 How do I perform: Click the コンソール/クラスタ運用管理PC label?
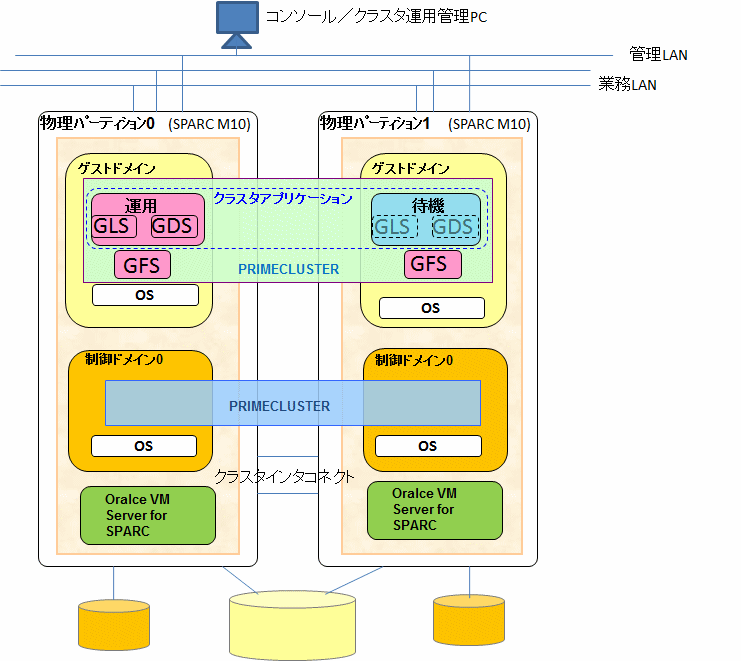tap(377, 17)
